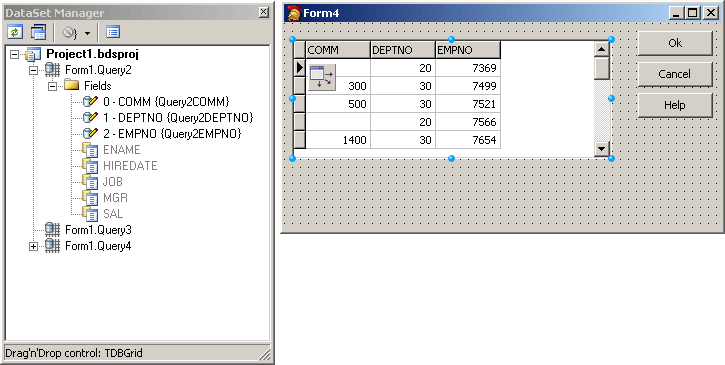Click the ENAME field icon

click(x=90, y=150)
